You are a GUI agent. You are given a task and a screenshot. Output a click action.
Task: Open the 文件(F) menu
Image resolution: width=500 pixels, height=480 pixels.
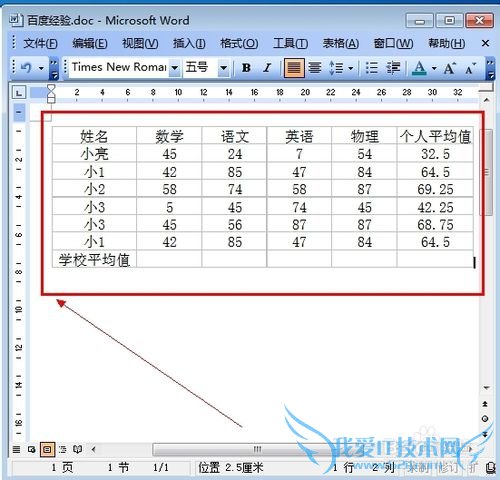[x=40, y=43]
